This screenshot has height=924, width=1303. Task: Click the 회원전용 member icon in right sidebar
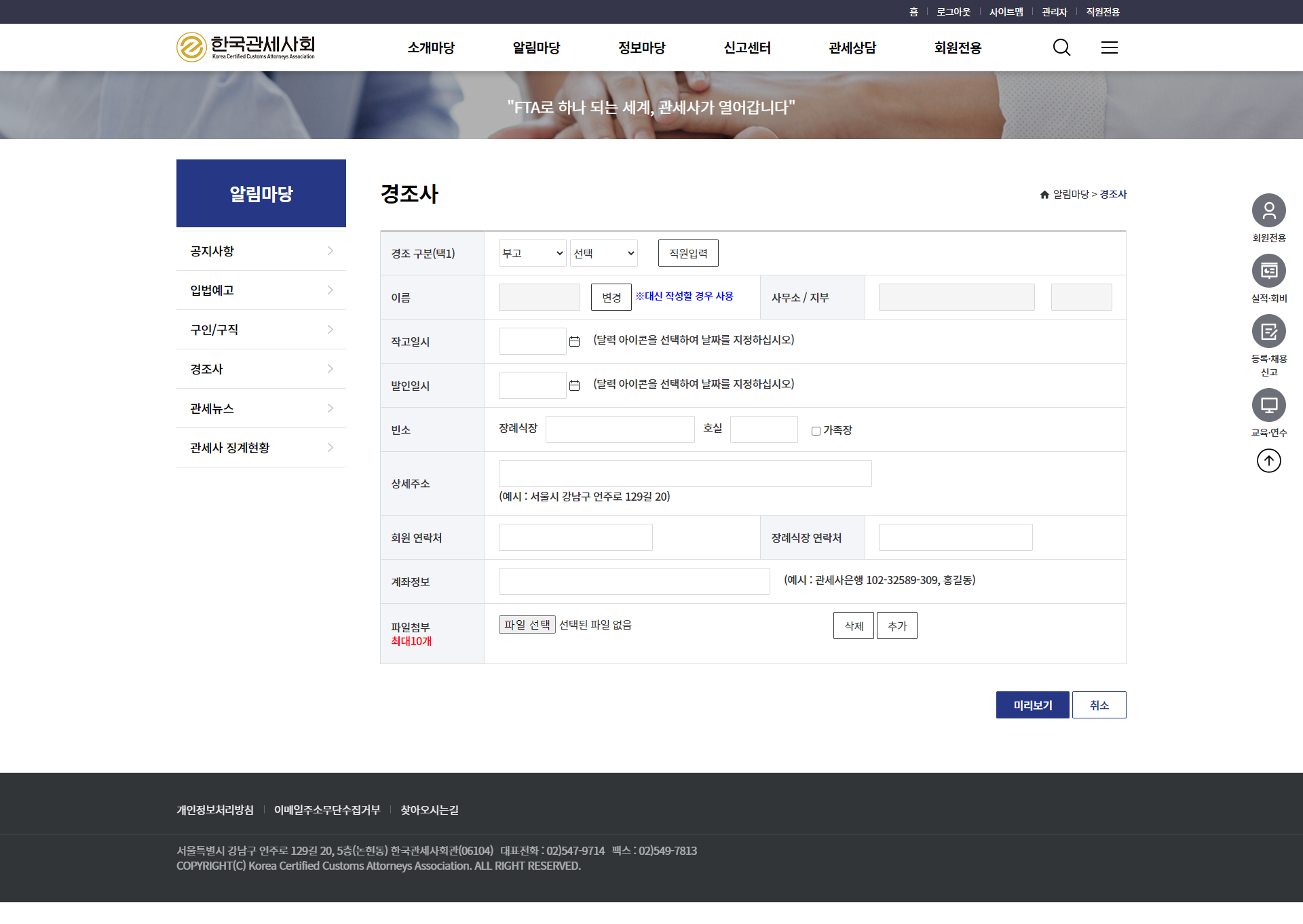[1268, 211]
